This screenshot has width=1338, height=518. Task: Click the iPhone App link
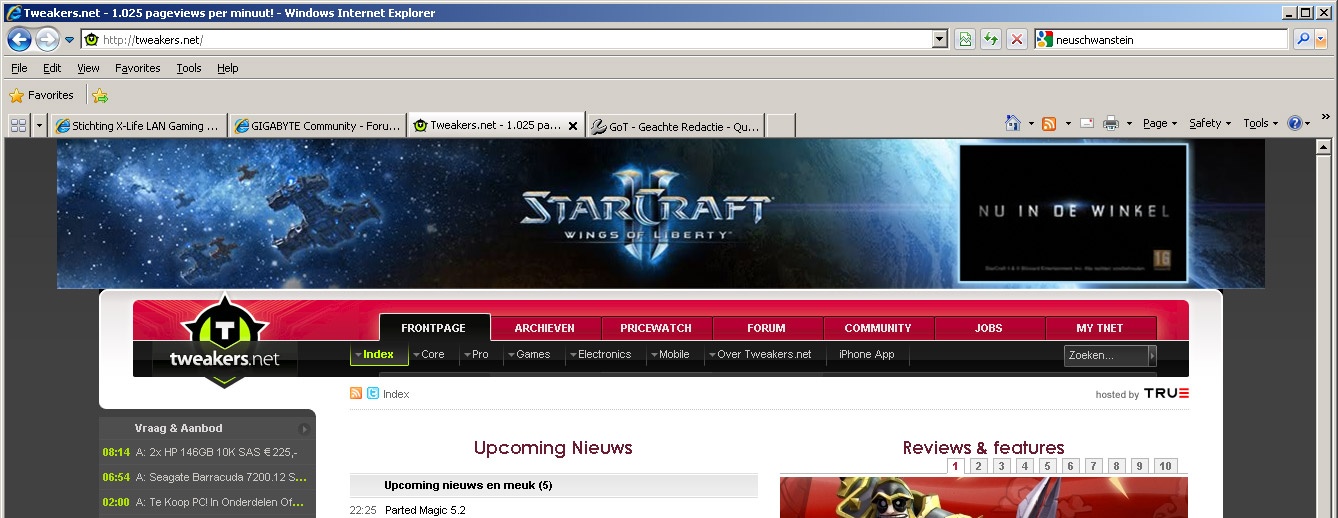866,354
